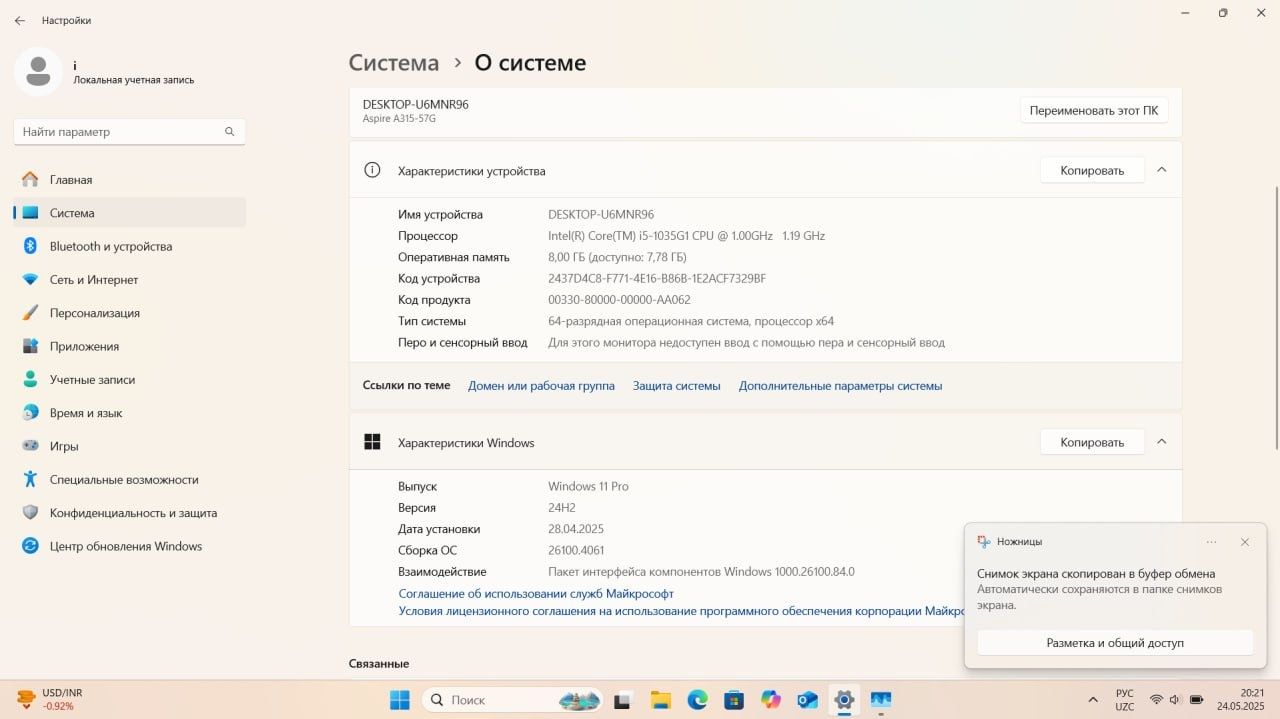Open the Условия лицензионного соглашения link
Screen dimensions: 1280x719
coord(681,611)
